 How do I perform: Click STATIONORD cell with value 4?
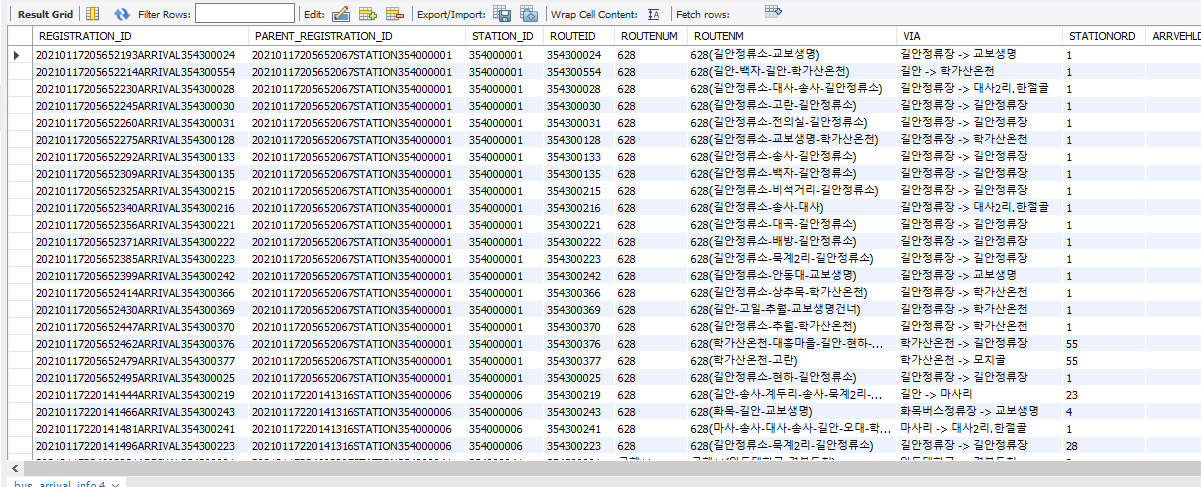click(1104, 412)
